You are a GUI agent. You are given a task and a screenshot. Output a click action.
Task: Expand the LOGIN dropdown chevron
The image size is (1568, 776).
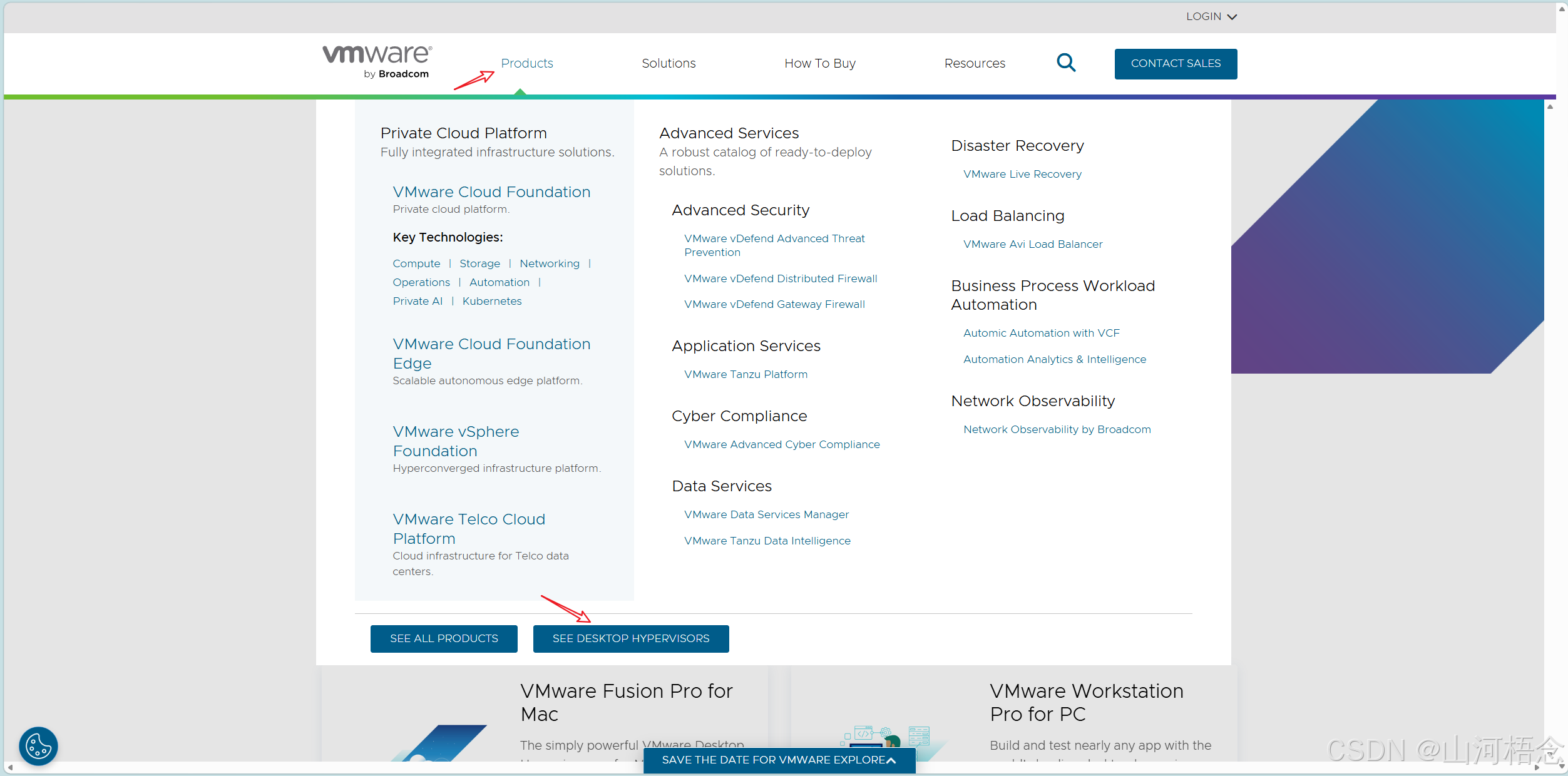pyautogui.click(x=1232, y=17)
